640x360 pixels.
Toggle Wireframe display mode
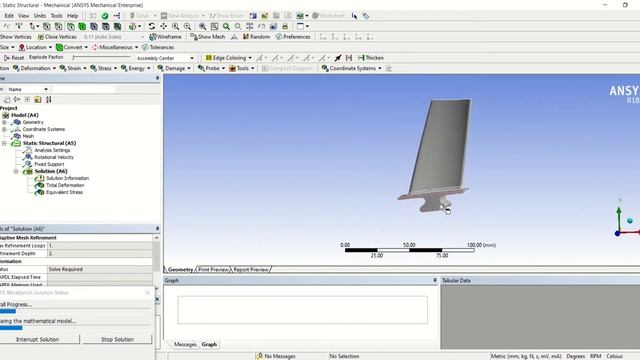pyautogui.click(x=165, y=37)
